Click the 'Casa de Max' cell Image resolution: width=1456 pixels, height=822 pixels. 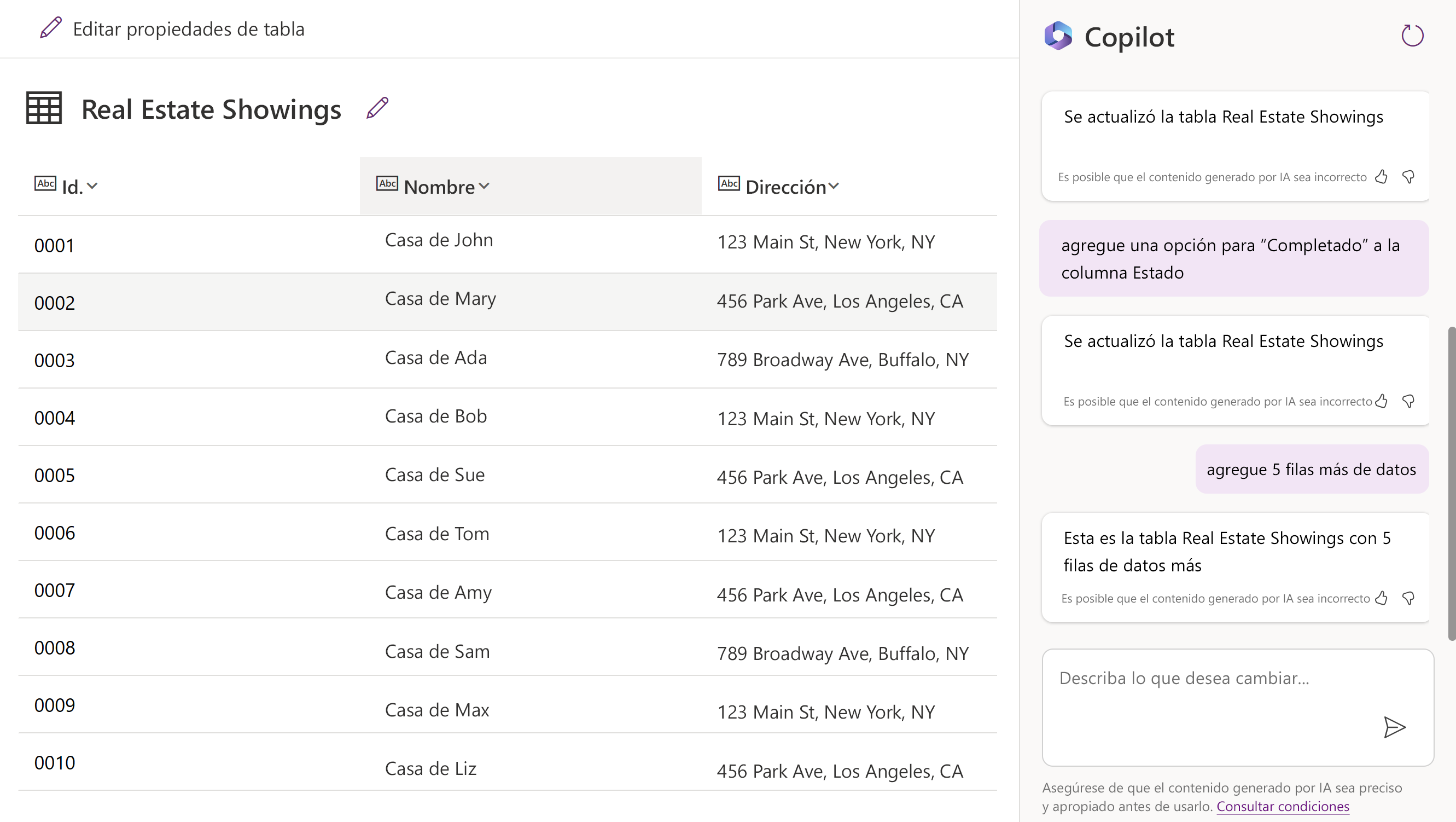point(437,710)
